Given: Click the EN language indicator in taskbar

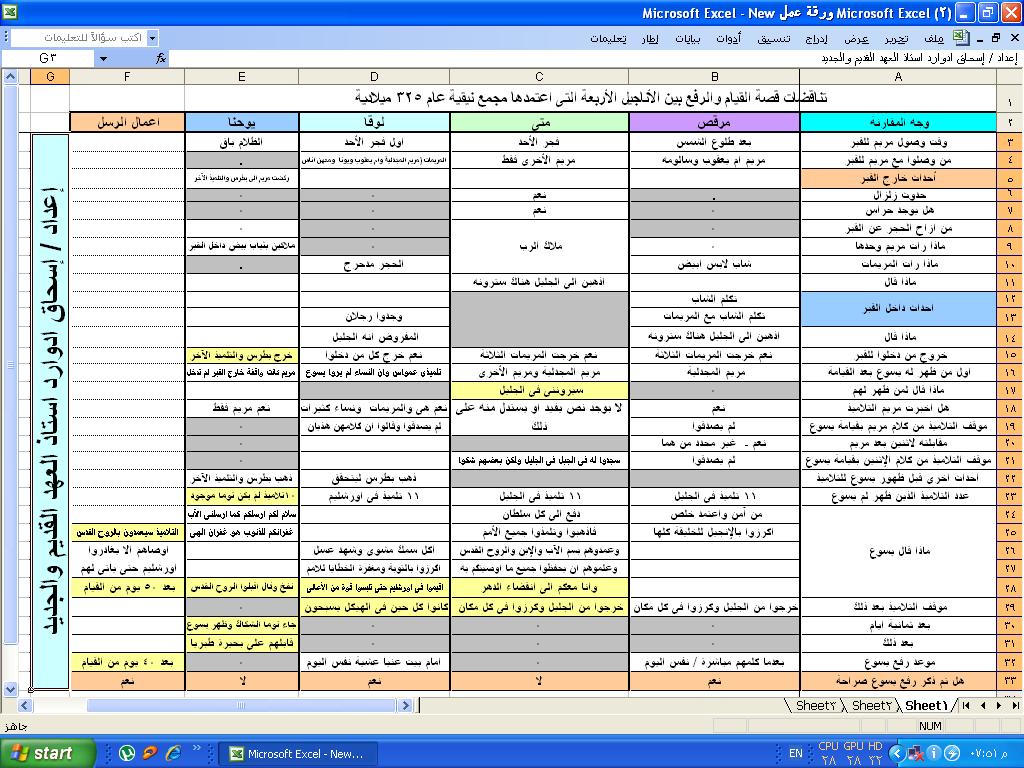Looking at the screenshot, I should (796, 753).
